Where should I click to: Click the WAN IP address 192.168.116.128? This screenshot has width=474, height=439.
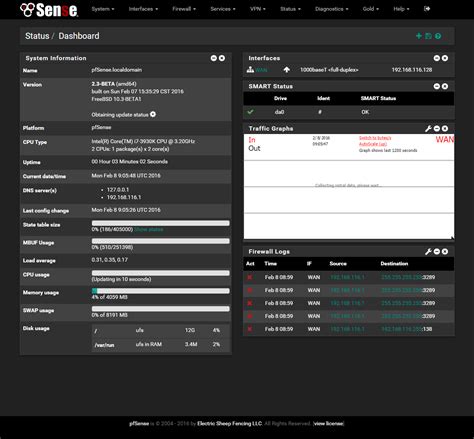pos(412,70)
